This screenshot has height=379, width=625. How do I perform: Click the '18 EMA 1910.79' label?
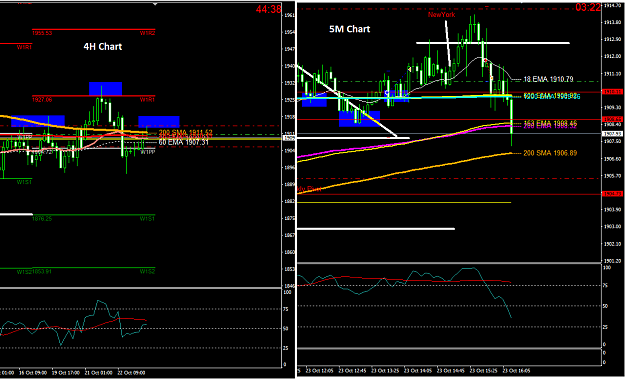(x=548, y=79)
